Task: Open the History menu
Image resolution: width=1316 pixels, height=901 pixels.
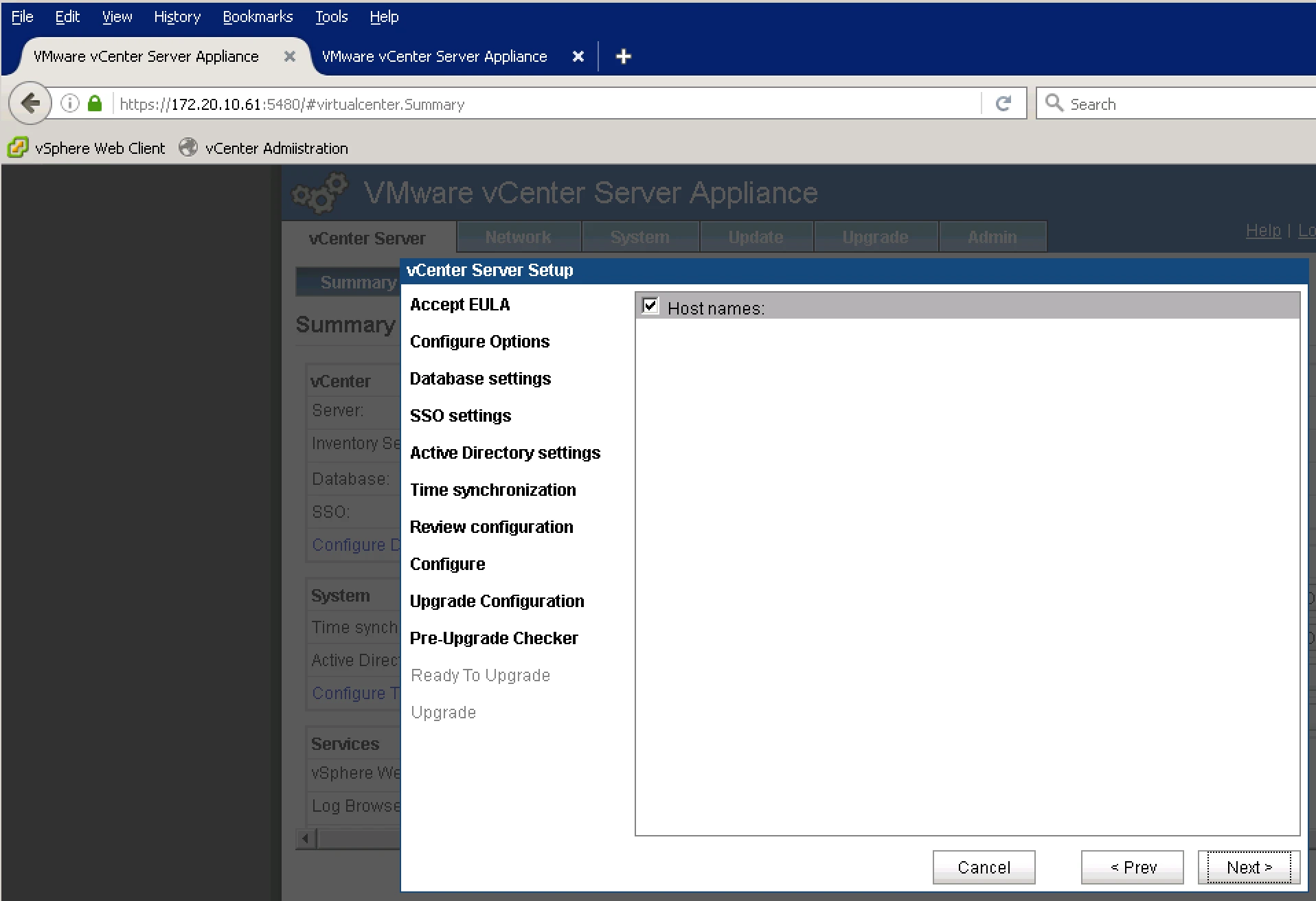Action: tap(177, 16)
